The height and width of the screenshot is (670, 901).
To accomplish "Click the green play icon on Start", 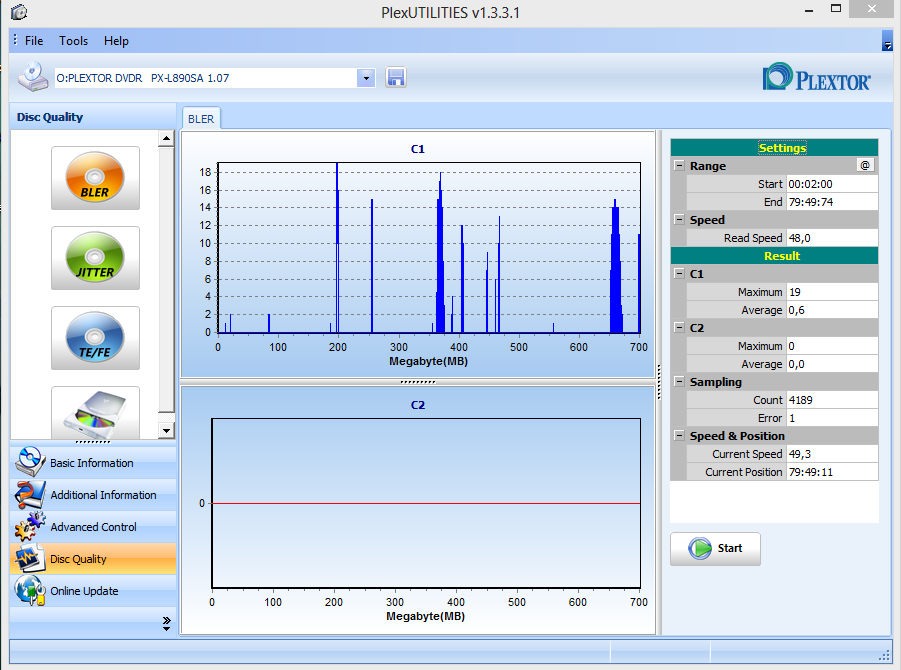I will coord(700,548).
